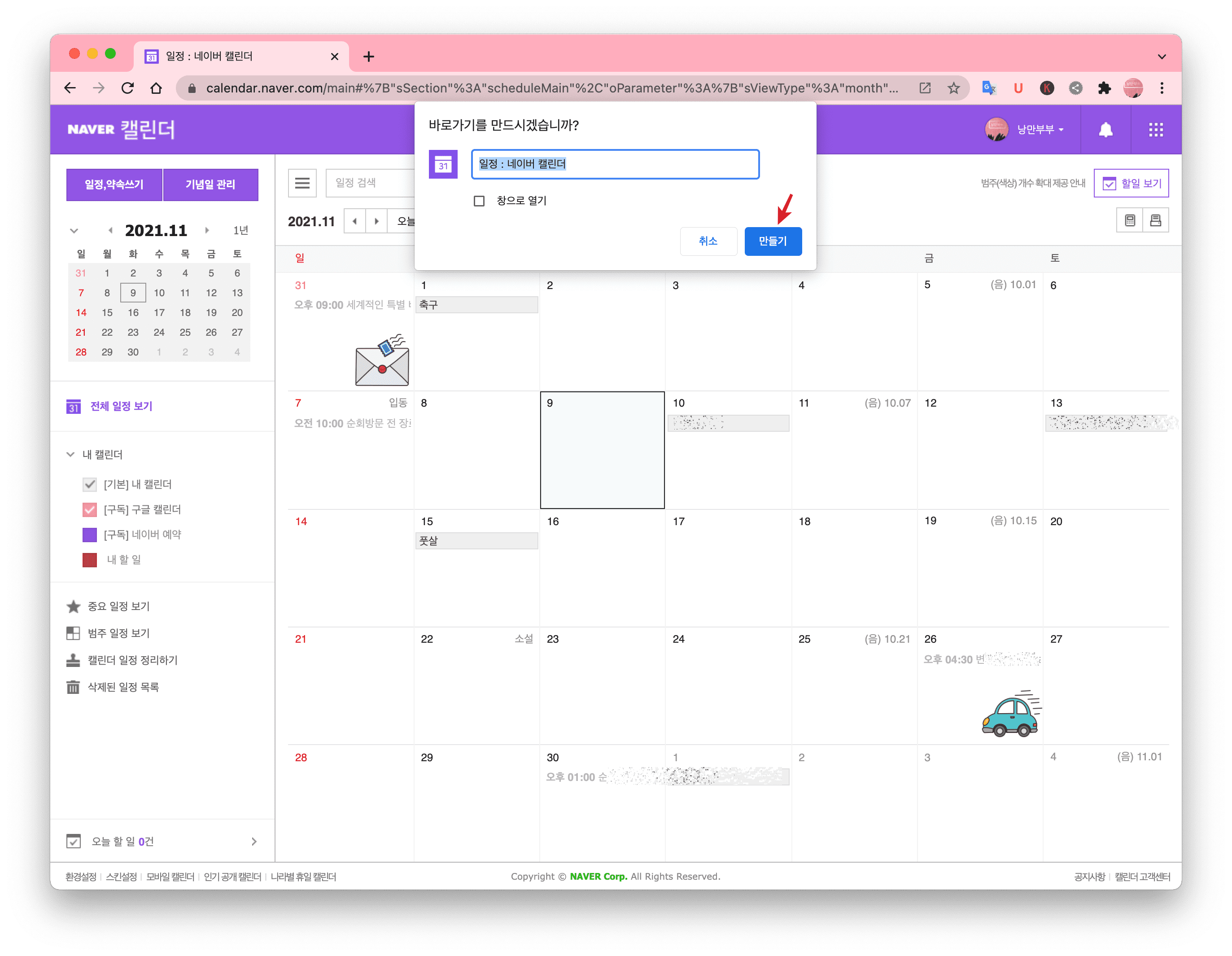Image resolution: width=1232 pixels, height=956 pixels.
Task: Open Chrome tab search chevron
Action: [1162, 57]
